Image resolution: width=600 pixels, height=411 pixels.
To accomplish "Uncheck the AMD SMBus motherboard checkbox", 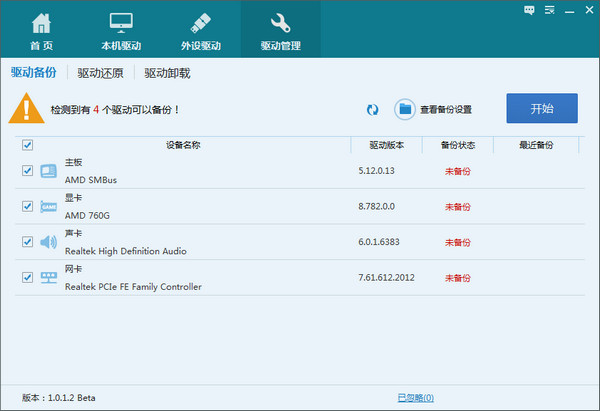I will point(28,171).
